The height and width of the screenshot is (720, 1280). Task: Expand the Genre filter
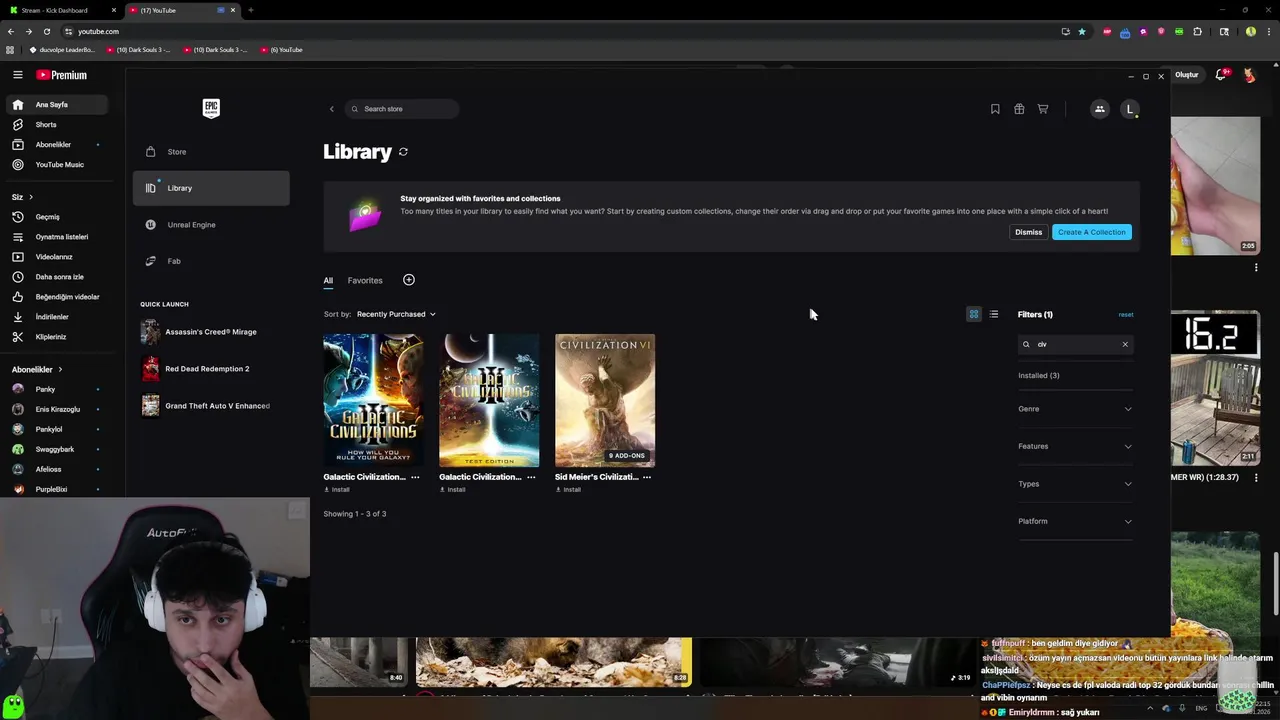coord(1075,409)
